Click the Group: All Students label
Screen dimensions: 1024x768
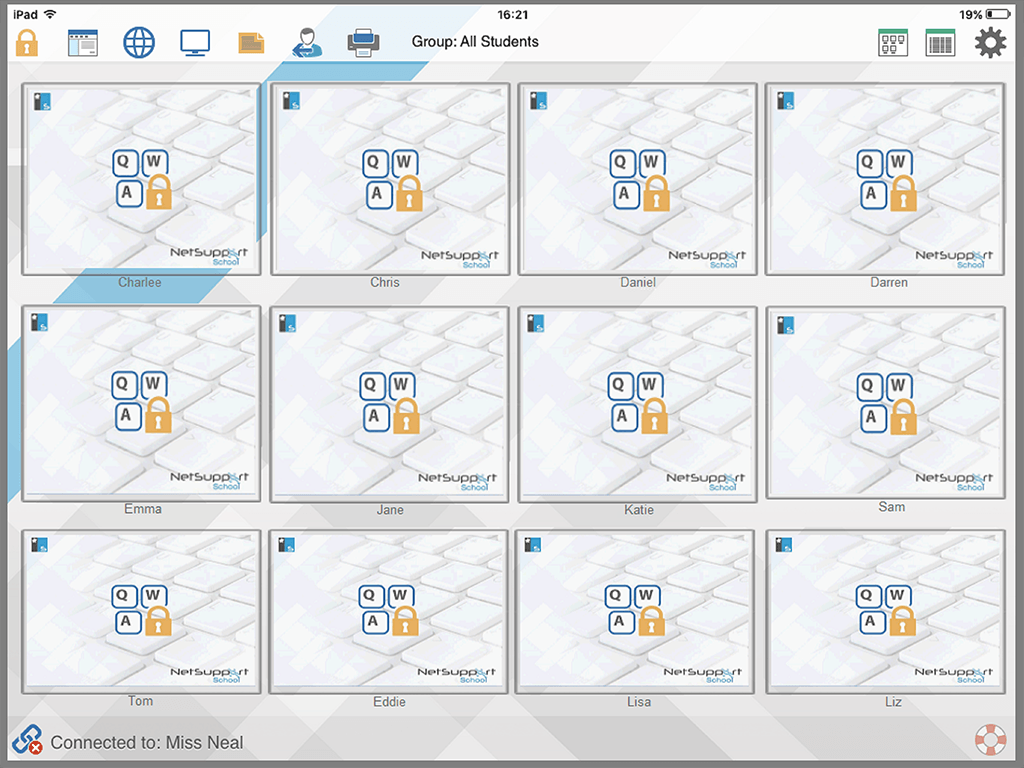(x=475, y=42)
